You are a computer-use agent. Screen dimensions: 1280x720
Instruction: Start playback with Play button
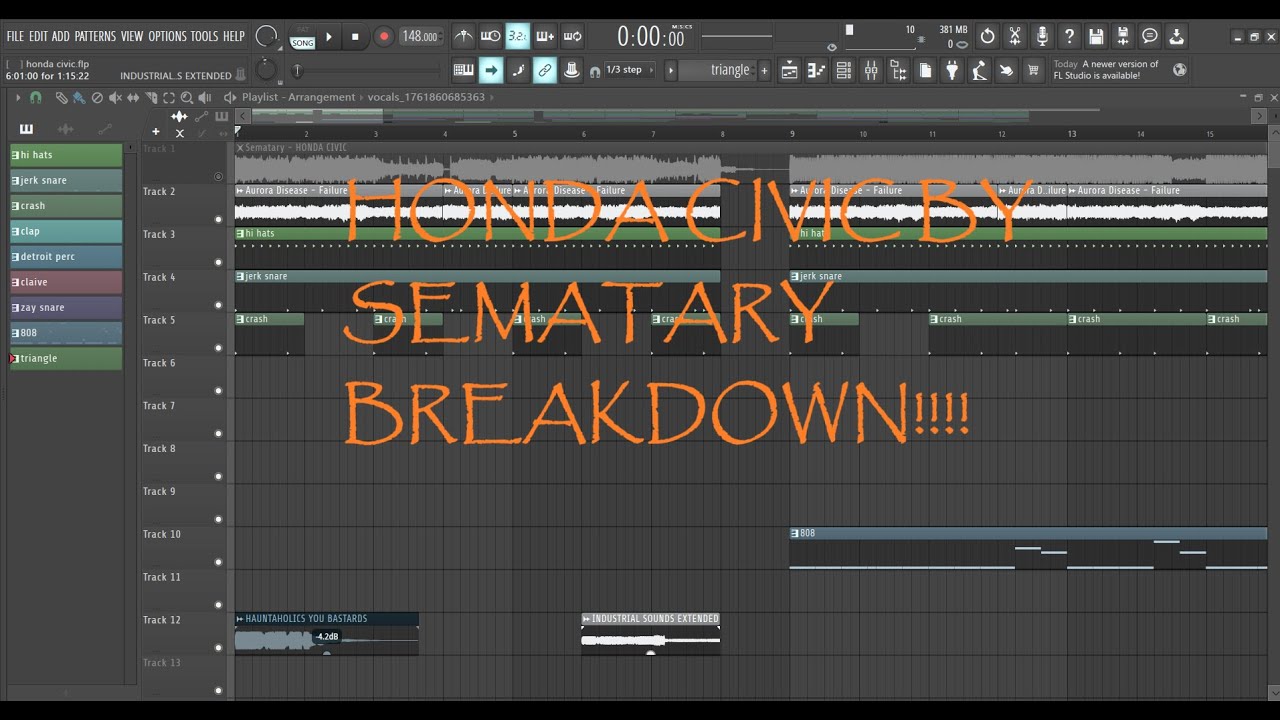click(329, 37)
